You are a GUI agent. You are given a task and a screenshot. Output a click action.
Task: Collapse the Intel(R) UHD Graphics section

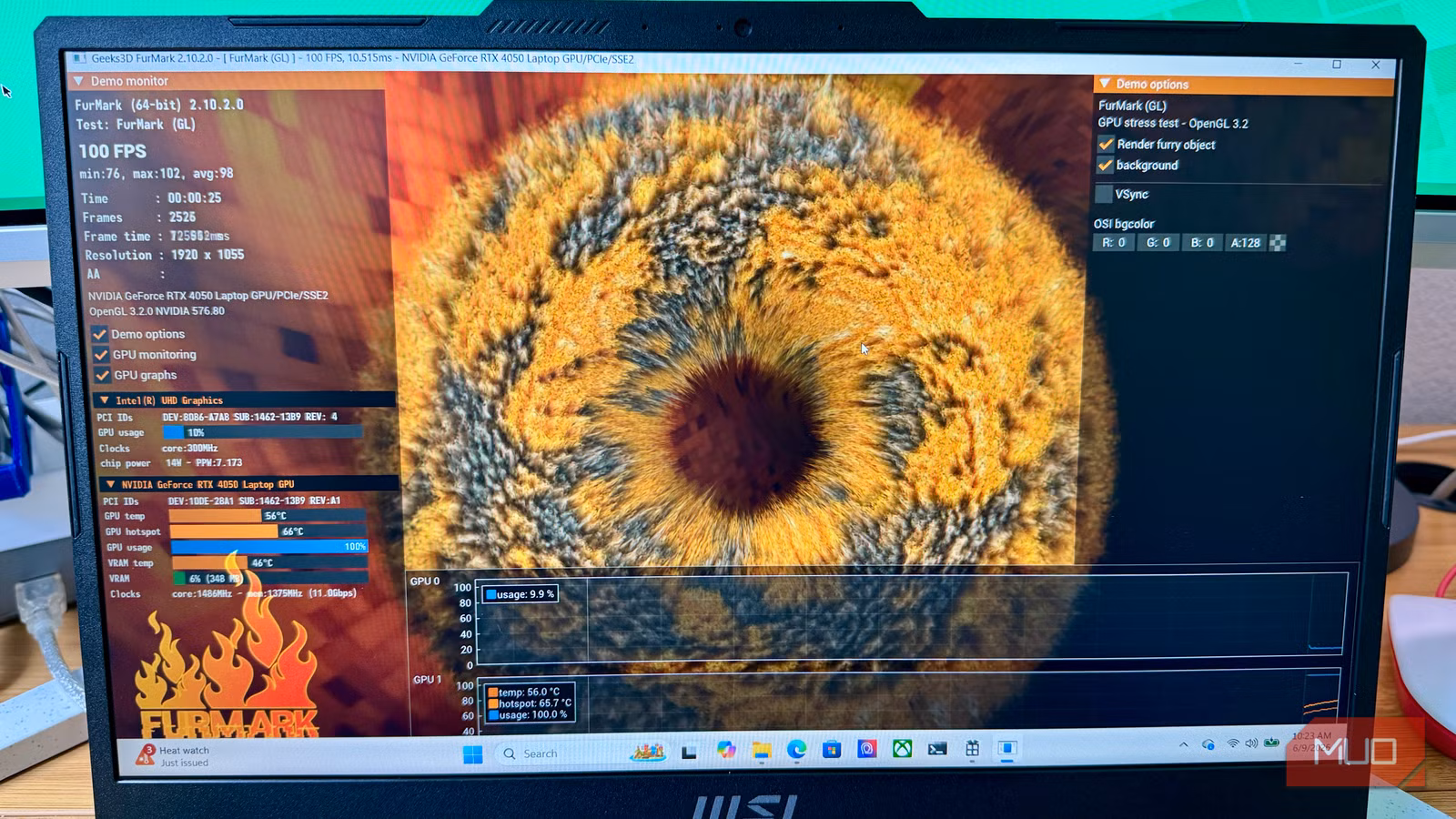(x=105, y=400)
